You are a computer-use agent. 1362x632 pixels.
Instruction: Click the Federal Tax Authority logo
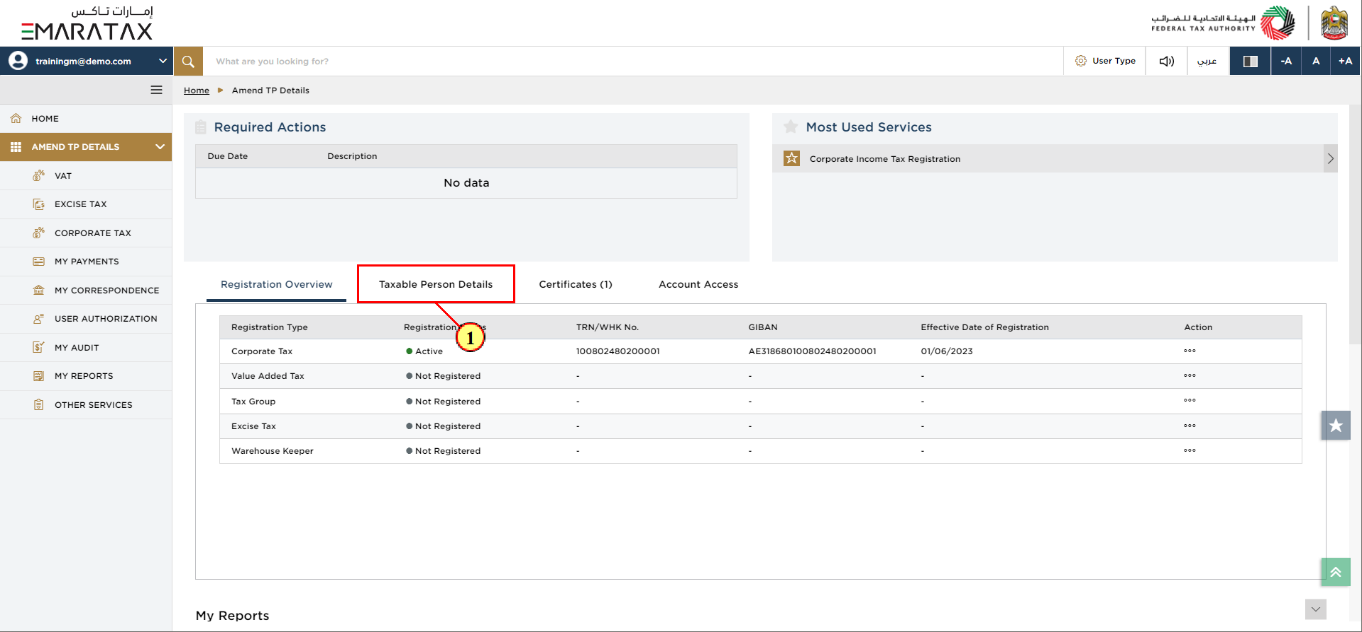tap(1223, 23)
